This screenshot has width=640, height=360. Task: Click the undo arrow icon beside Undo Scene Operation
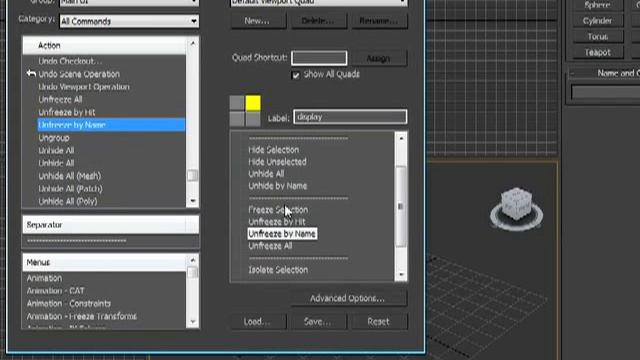pyautogui.click(x=31, y=74)
